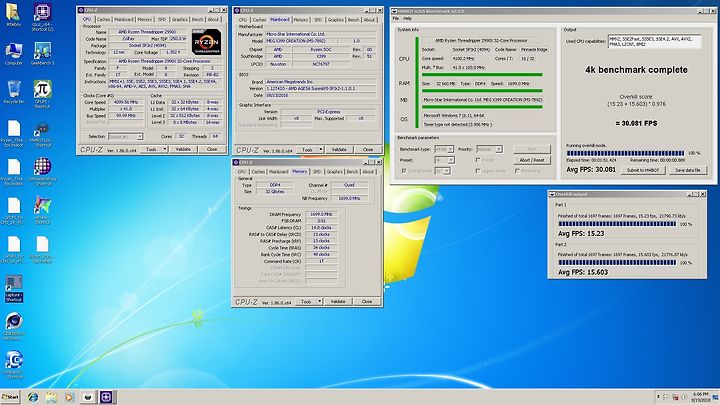Click title icon of CPU-Z Mainboard window
Viewport: 720px width, 405px height.
[x=237, y=10]
